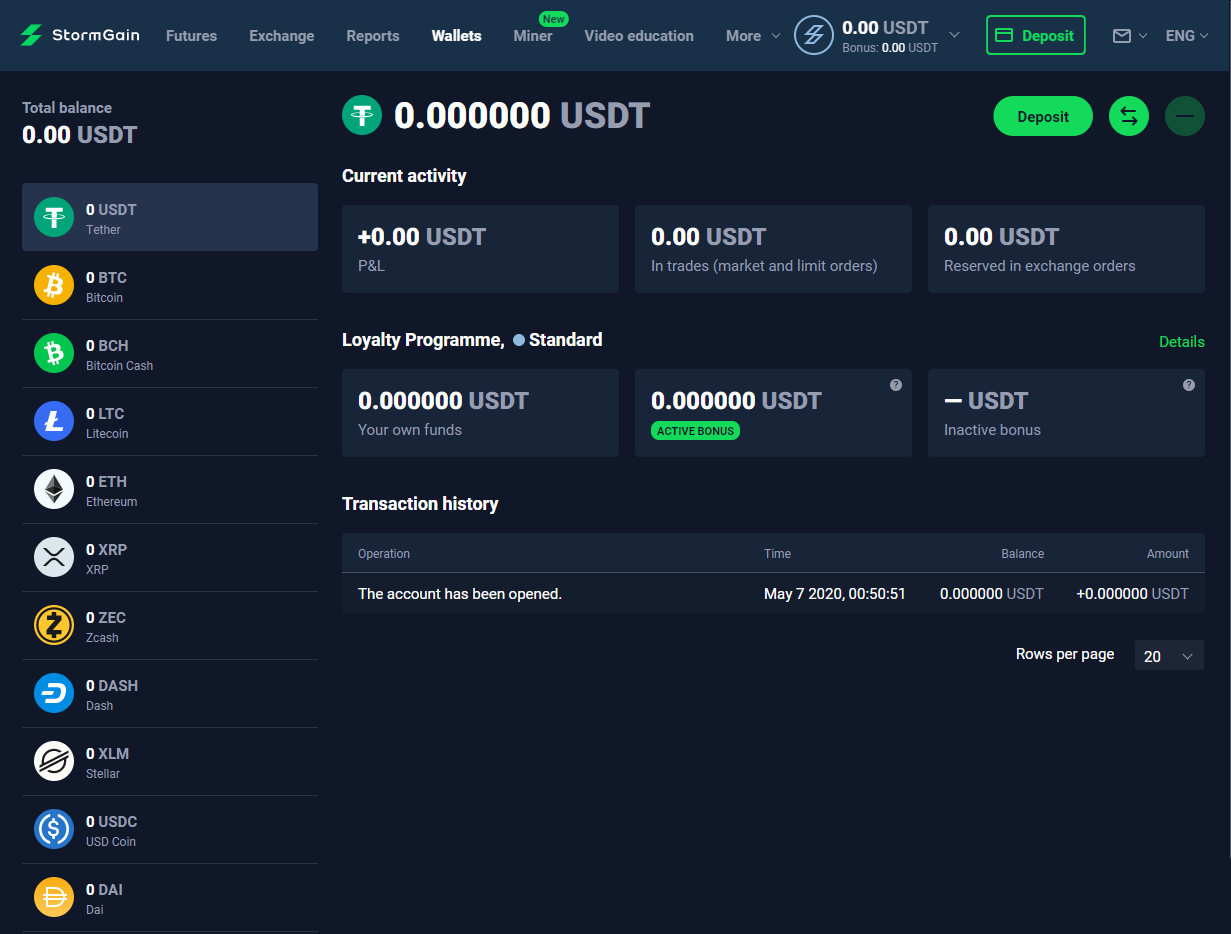Click the 'Ethereum' name text

tap(111, 502)
